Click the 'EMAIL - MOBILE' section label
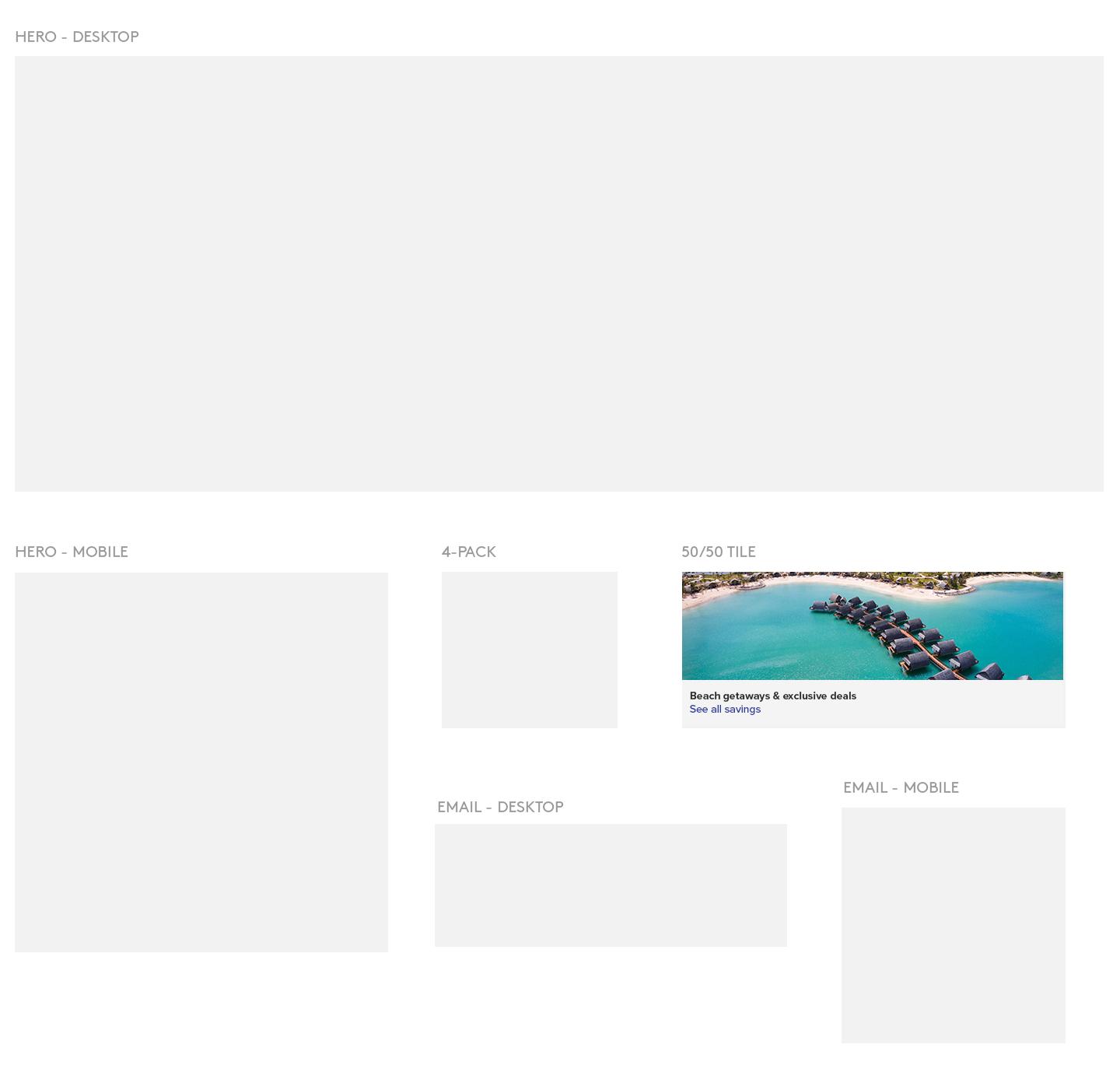This screenshot has height=1069, width=1120. coord(901,788)
